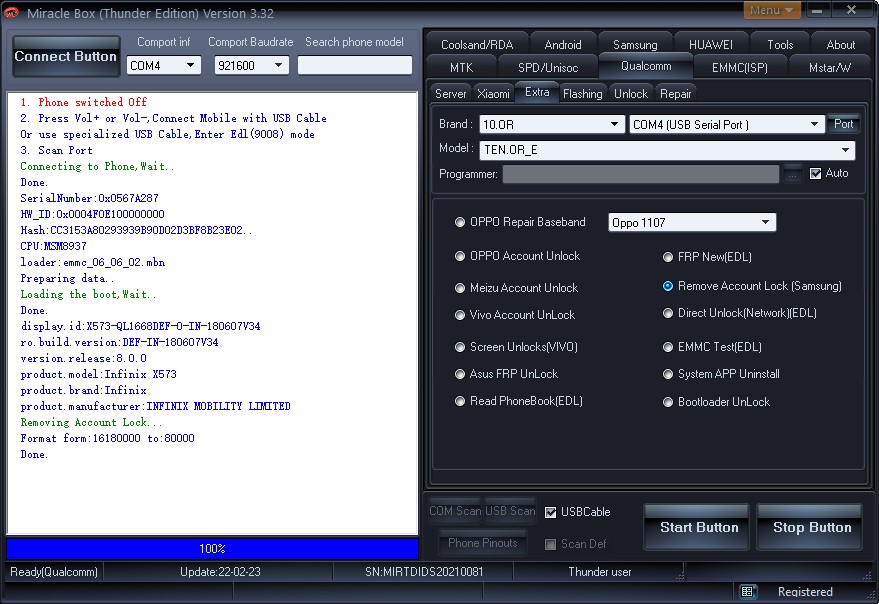Viewport: 879px width, 604px height.
Task: Toggle the Scan Def checkbox
Action: point(550,544)
